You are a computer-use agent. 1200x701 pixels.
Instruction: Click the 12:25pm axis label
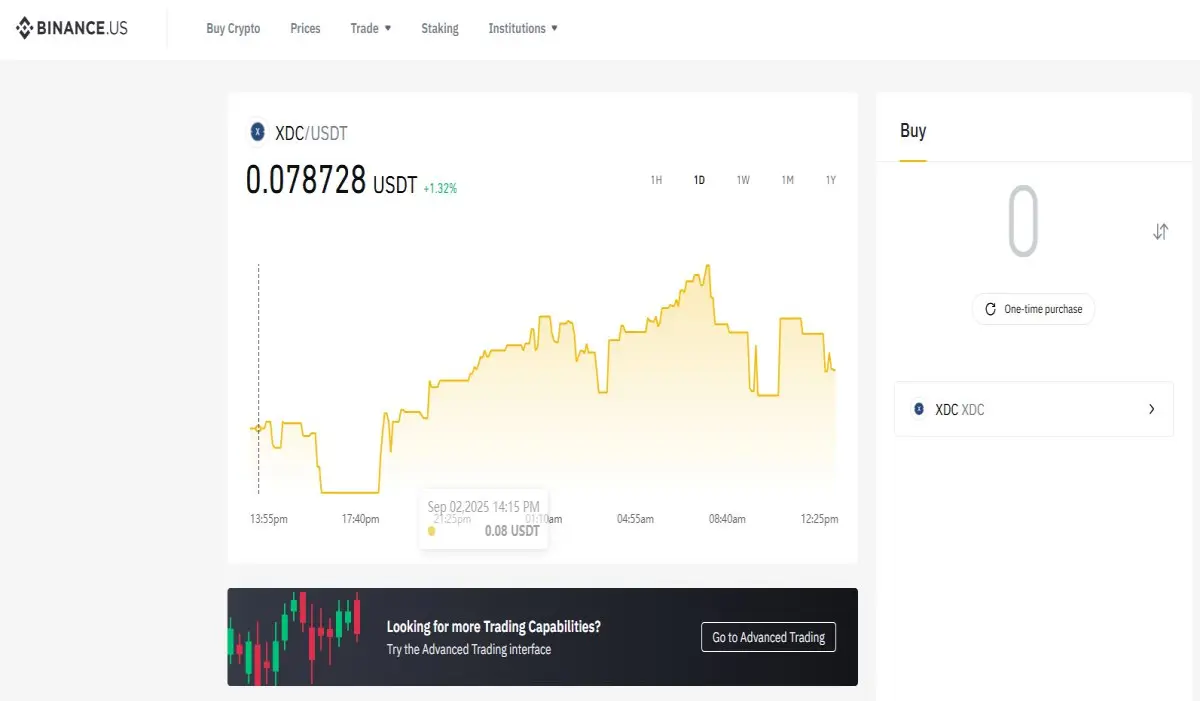coord(819,519)
